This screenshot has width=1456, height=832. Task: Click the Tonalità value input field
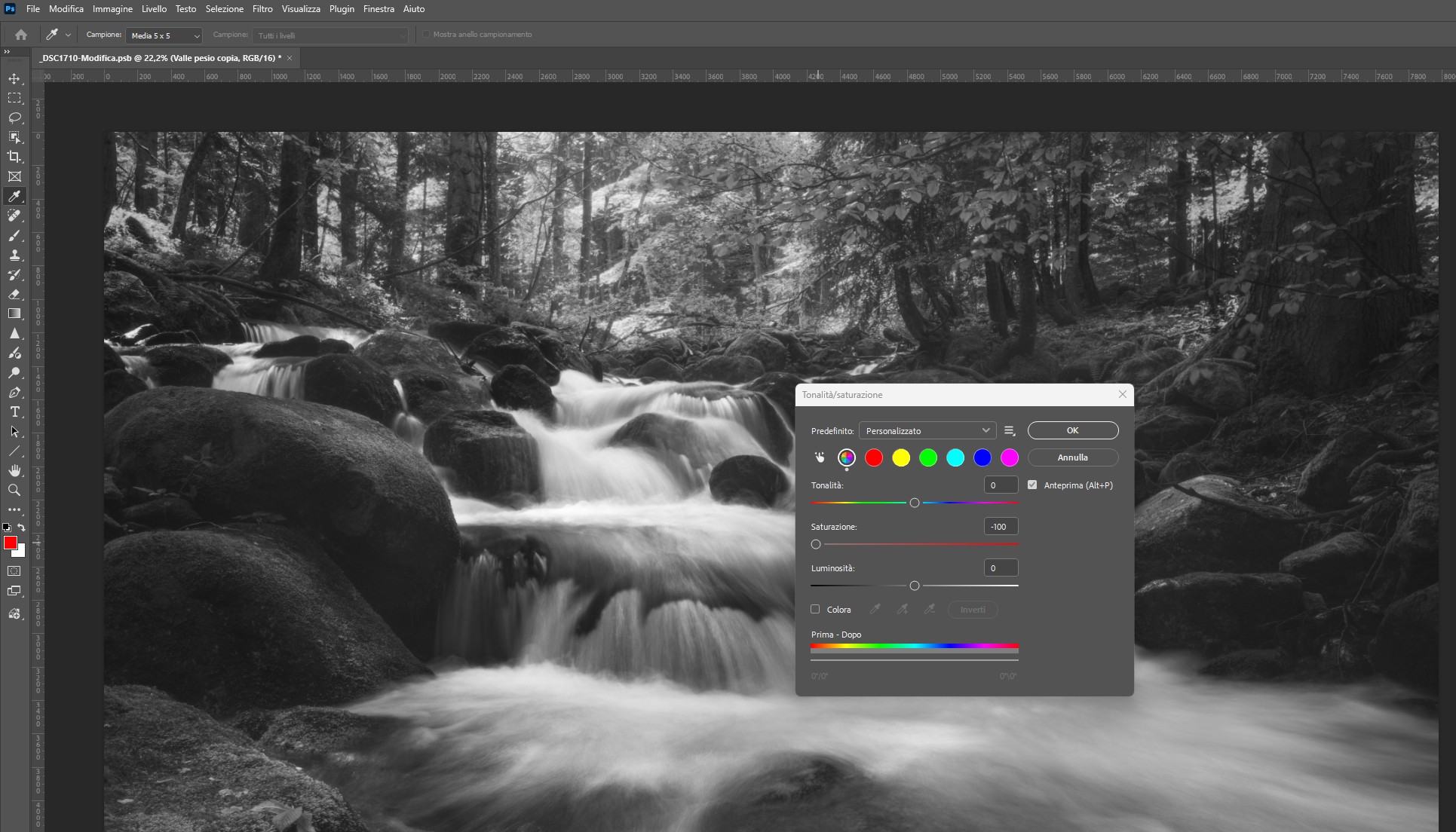[x=1001, y=485]
